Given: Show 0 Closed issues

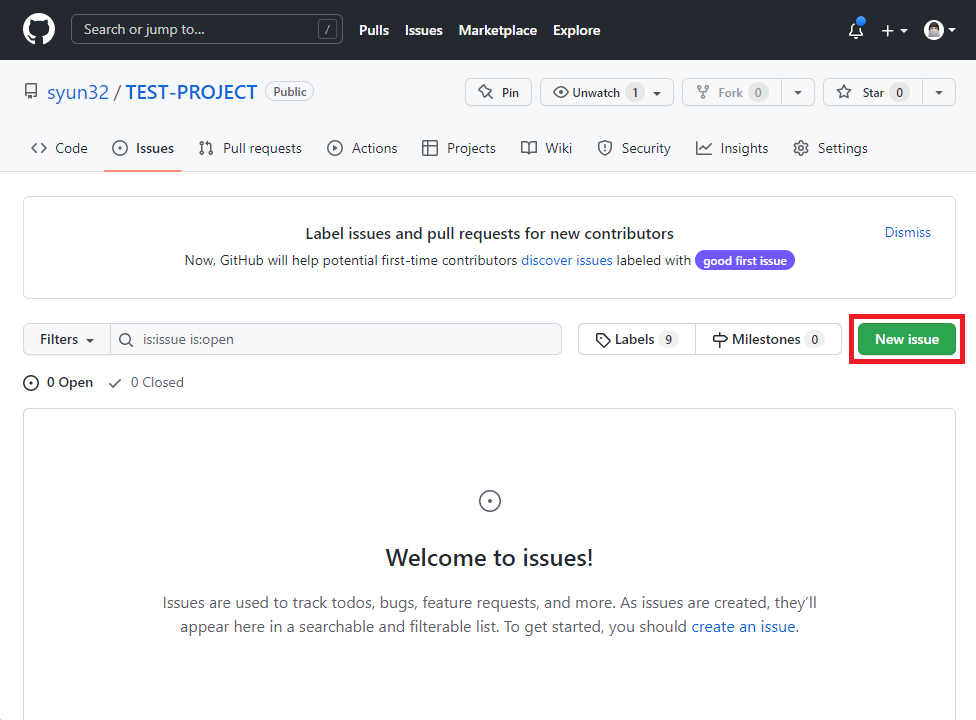Looking at the screenshot, I should pos(146,383).
